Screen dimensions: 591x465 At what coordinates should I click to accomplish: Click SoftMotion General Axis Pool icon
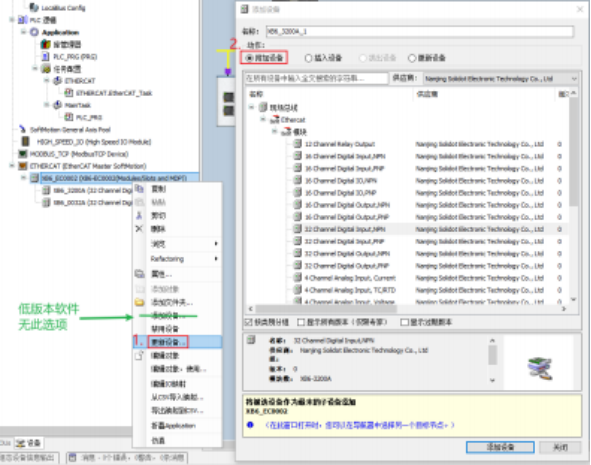[23, 129]
